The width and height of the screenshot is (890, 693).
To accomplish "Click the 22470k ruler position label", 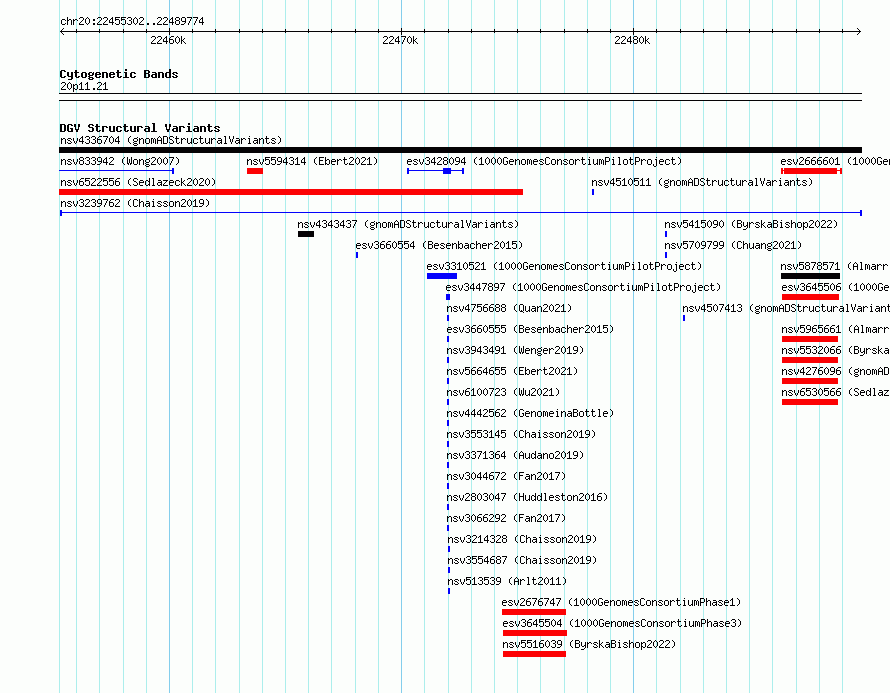I will 400,40.
